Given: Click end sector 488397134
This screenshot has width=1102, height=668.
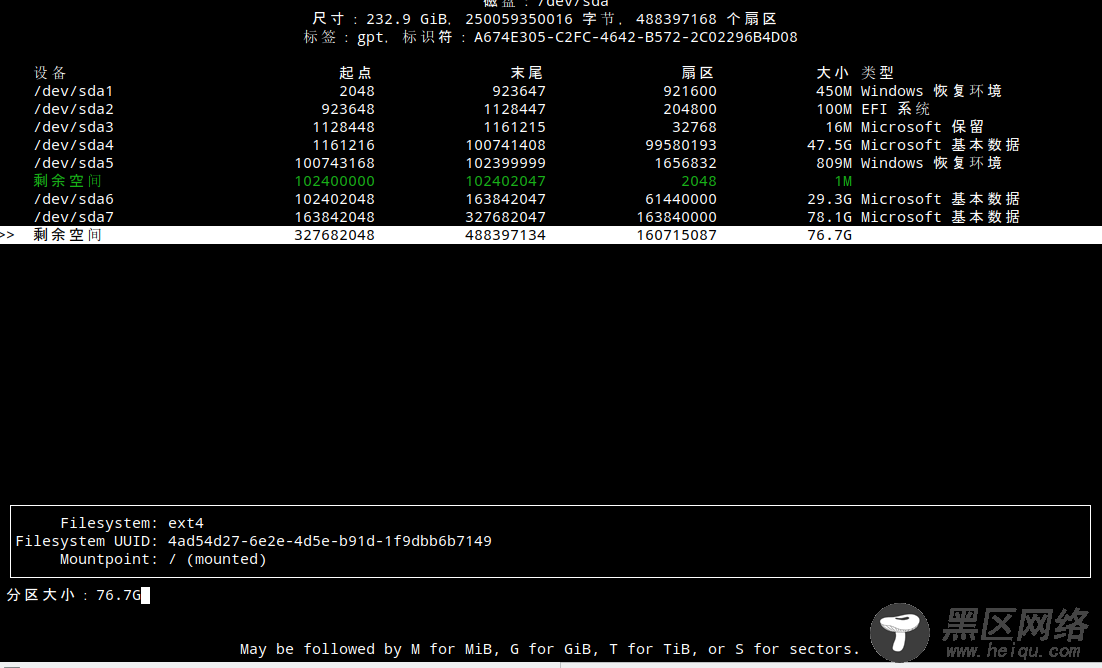Looking at the screenshot, I should tap(505, 235).
